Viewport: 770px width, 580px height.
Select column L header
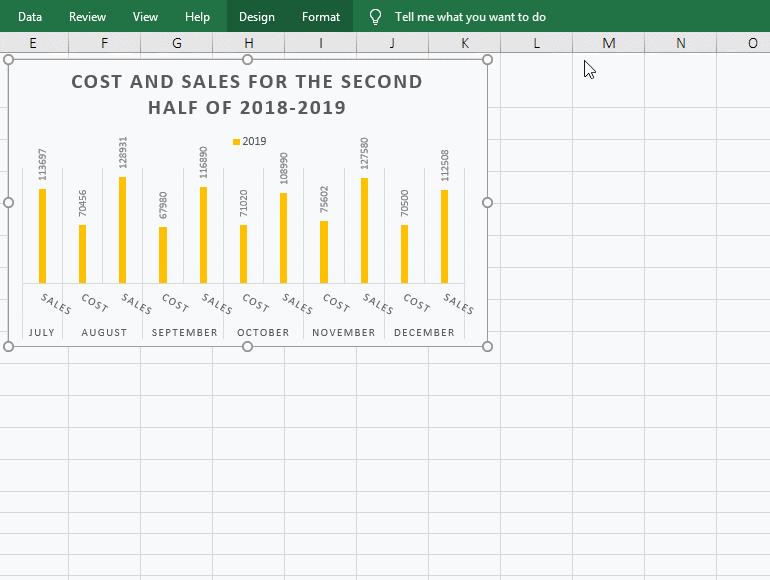point(536,43)
